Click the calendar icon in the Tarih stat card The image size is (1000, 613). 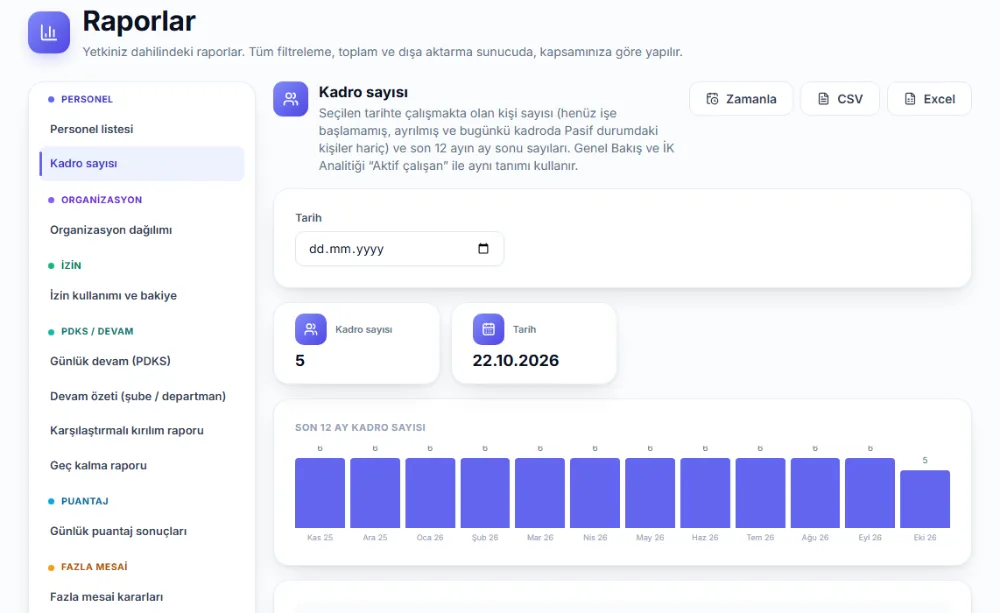[x=489, y=329]
